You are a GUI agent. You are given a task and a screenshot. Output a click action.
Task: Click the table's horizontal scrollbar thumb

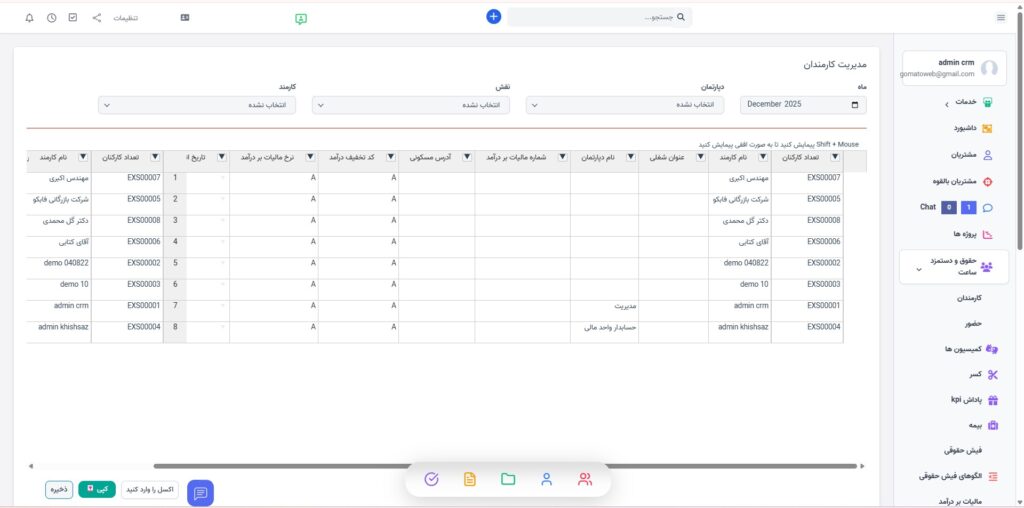click(505, 466)
